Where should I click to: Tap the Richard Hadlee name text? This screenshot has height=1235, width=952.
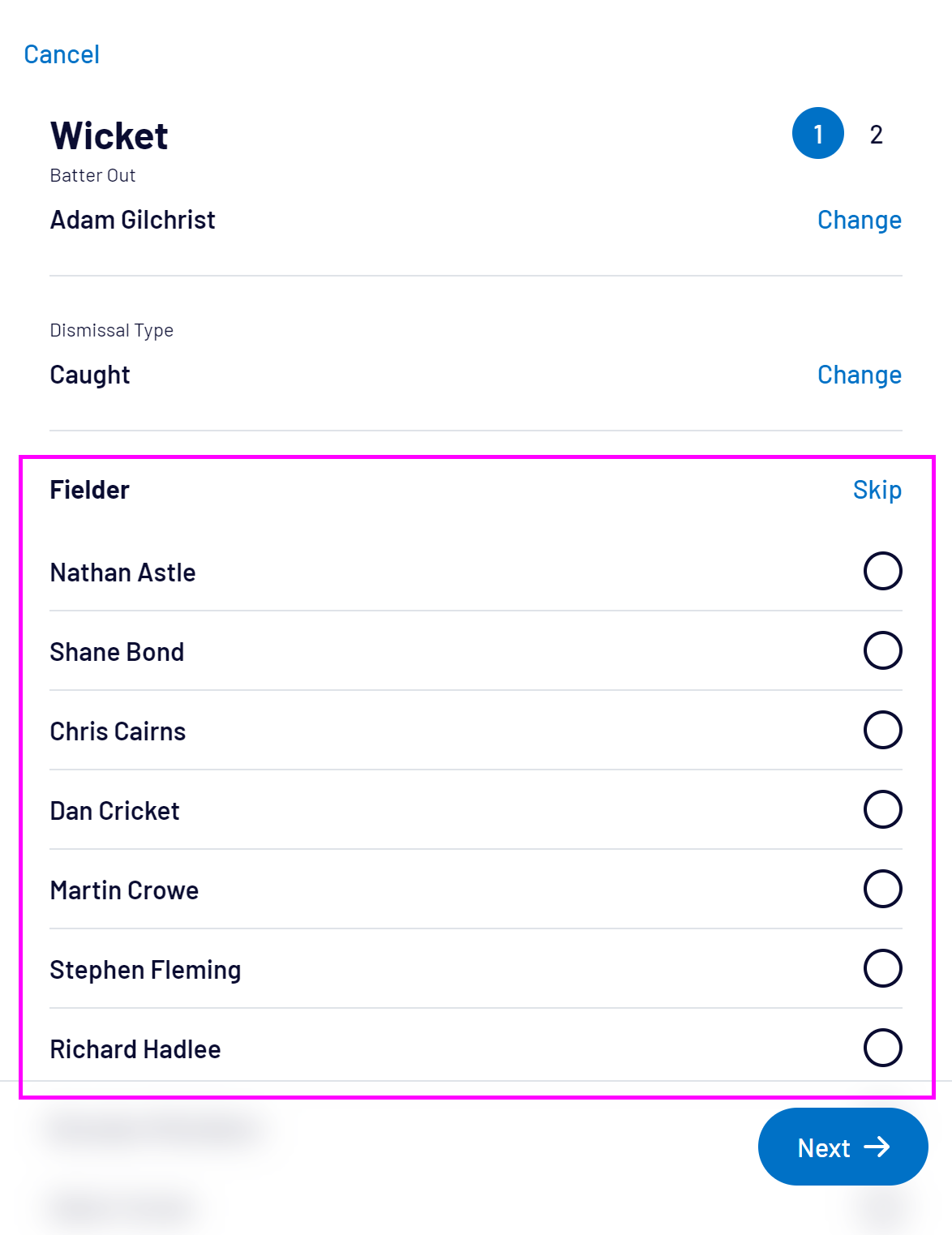point(135,1049)
